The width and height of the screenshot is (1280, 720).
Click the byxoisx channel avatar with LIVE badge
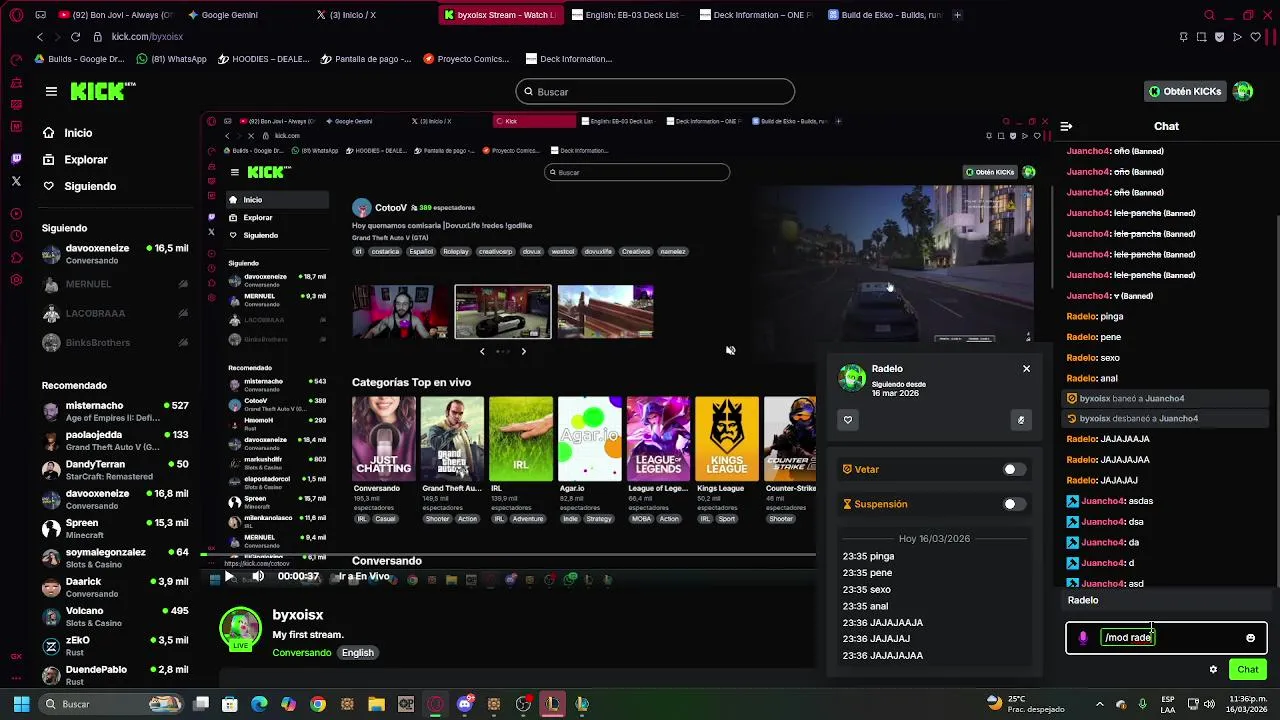tap(240, 629)
